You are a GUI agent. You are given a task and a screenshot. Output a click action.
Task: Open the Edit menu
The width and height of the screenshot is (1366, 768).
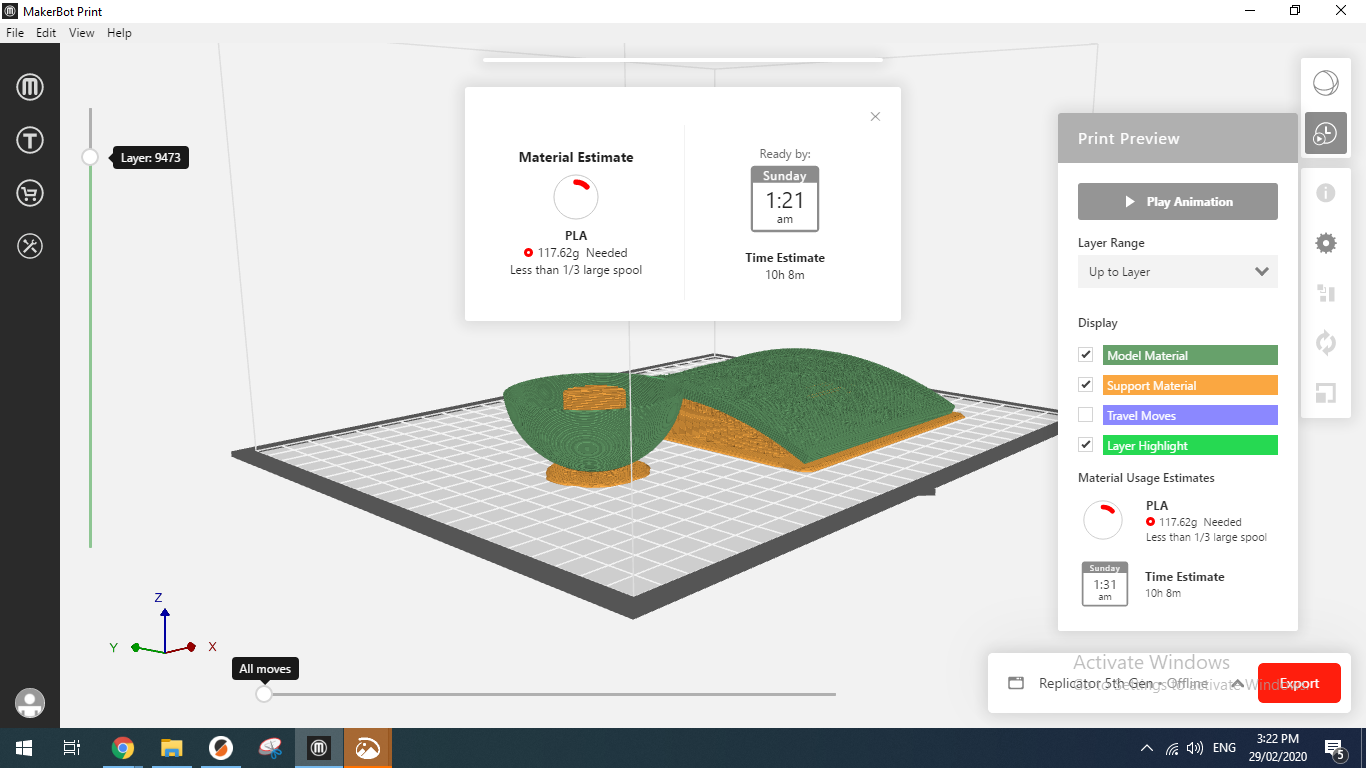click(x=46, y=33)
